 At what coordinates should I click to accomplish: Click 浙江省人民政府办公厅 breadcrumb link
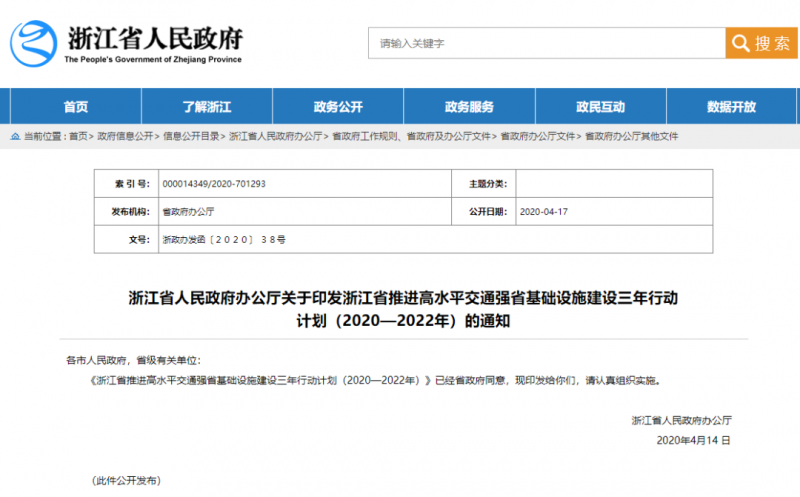point(276,136)
